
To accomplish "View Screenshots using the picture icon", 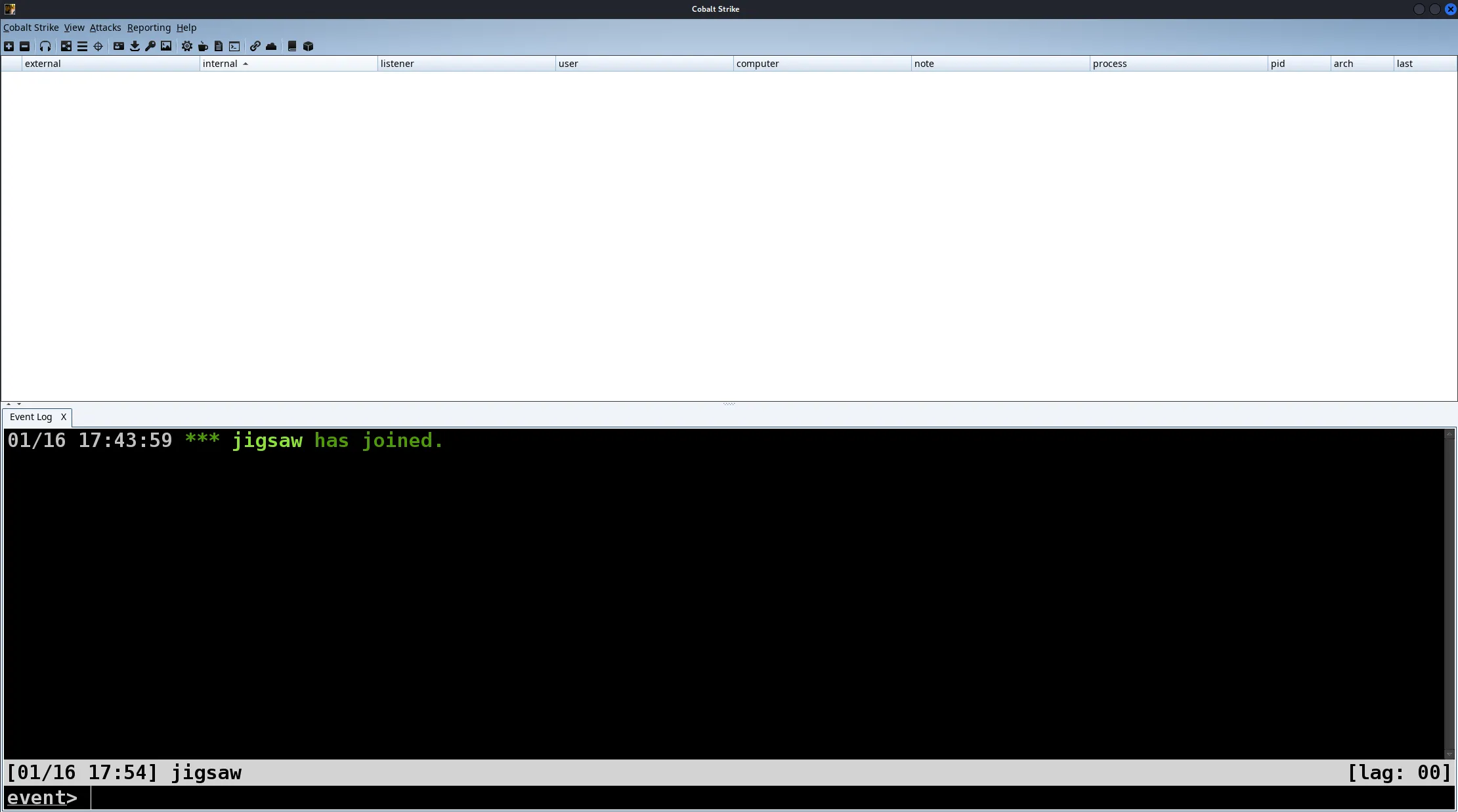I will pyautogui.click(x=166, y=46).
